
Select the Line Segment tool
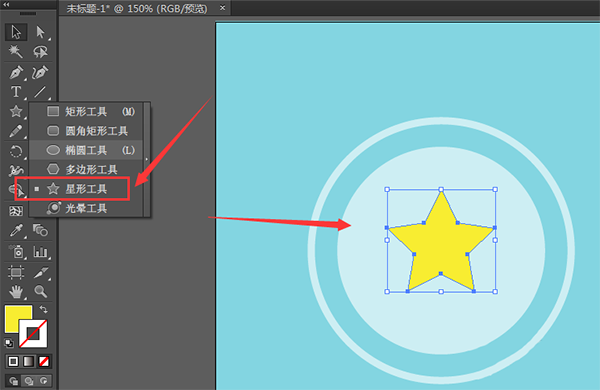tap(40, 92)
